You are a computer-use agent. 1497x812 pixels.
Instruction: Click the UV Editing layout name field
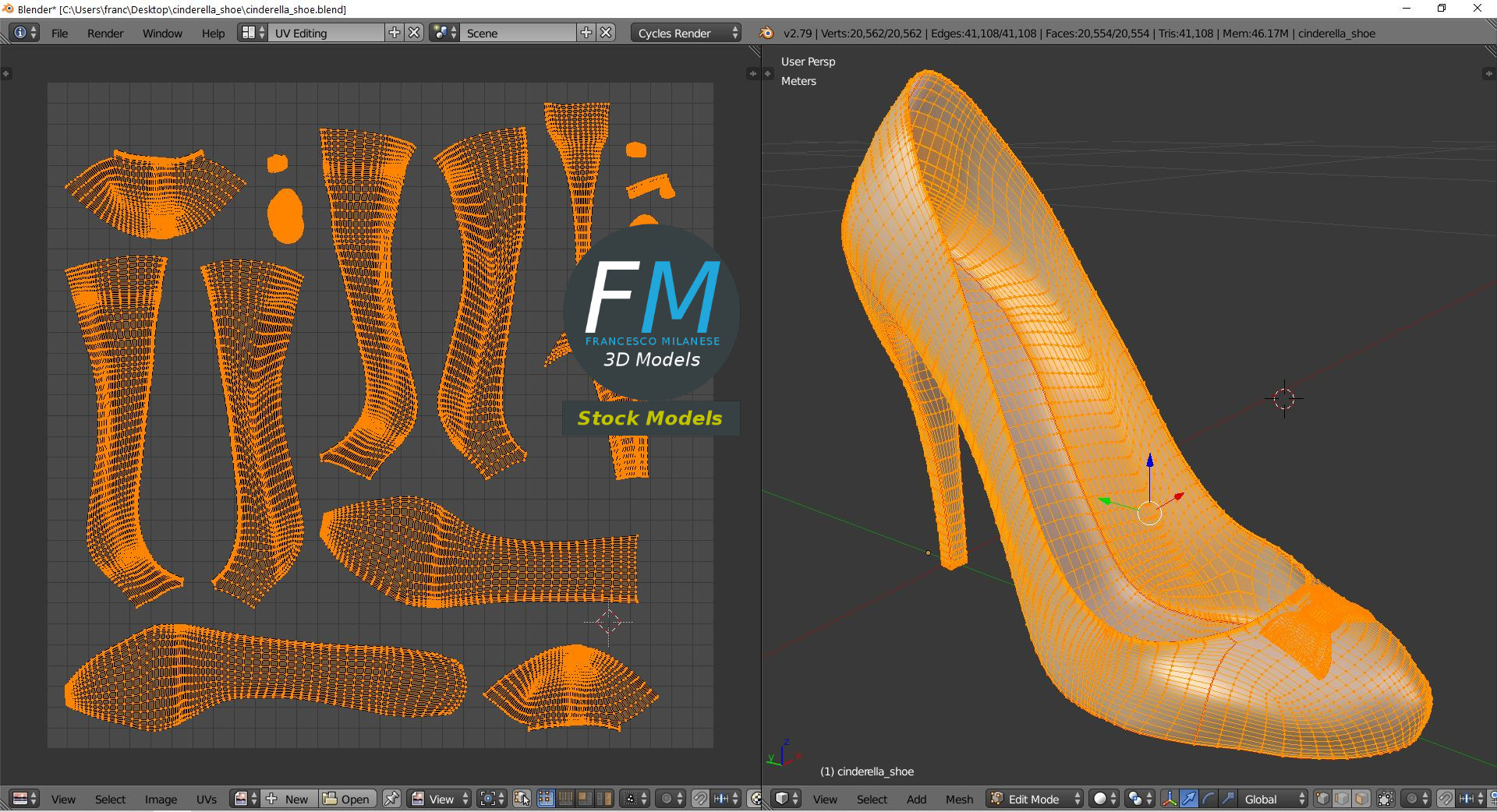[326, 33]
